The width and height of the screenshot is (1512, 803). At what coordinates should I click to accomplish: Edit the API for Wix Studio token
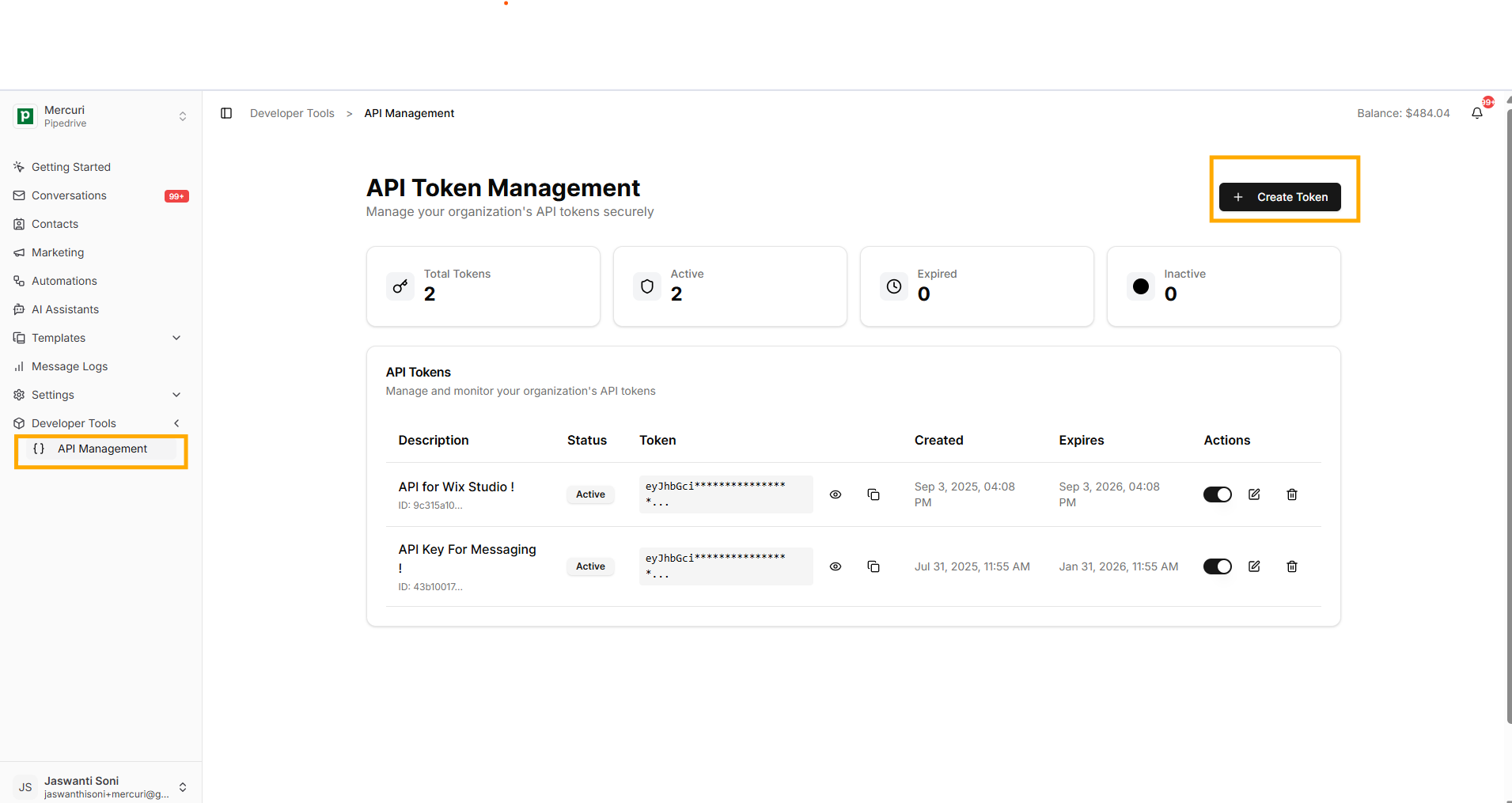point(1254,494)
